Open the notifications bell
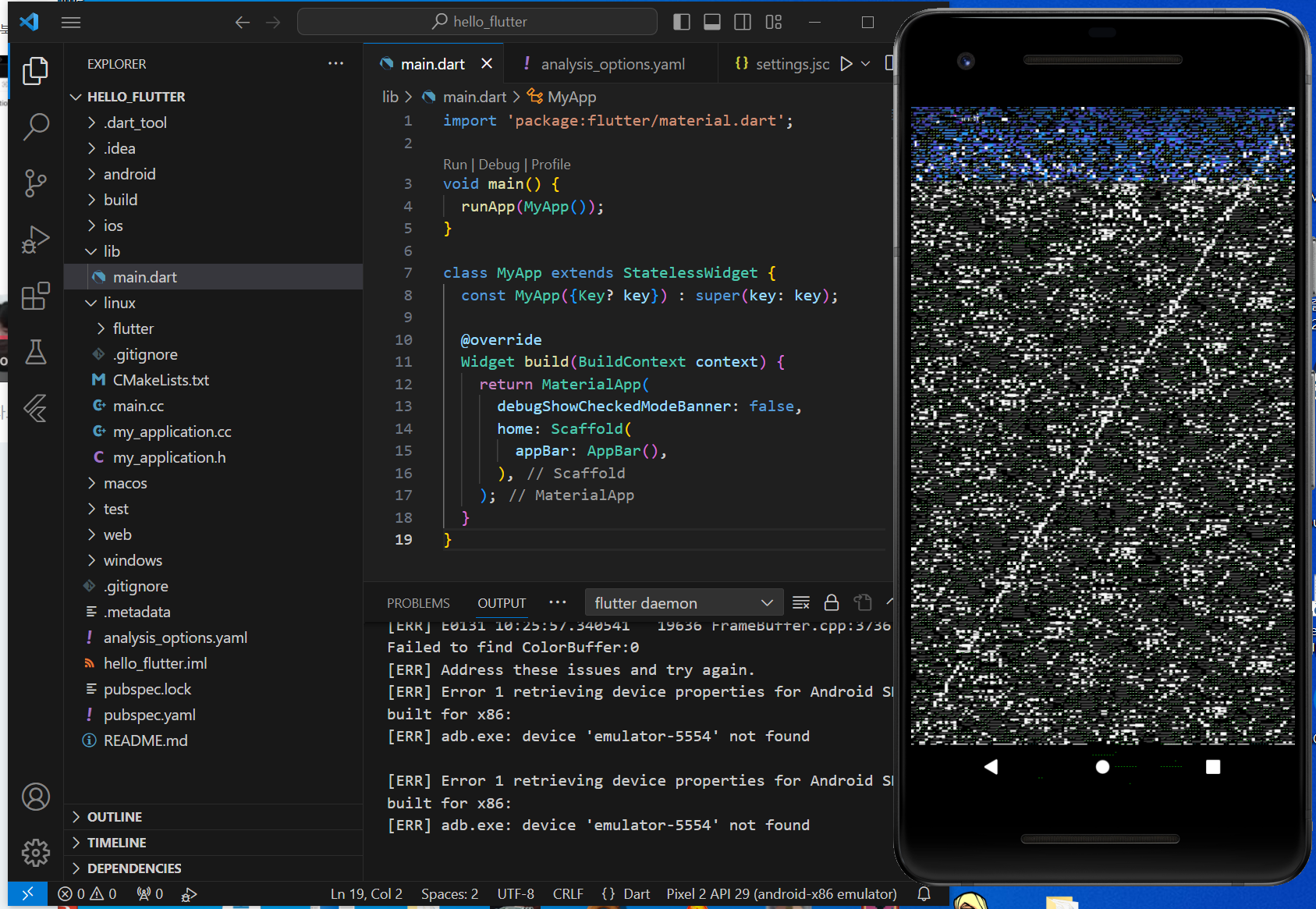 pos(924,894)
